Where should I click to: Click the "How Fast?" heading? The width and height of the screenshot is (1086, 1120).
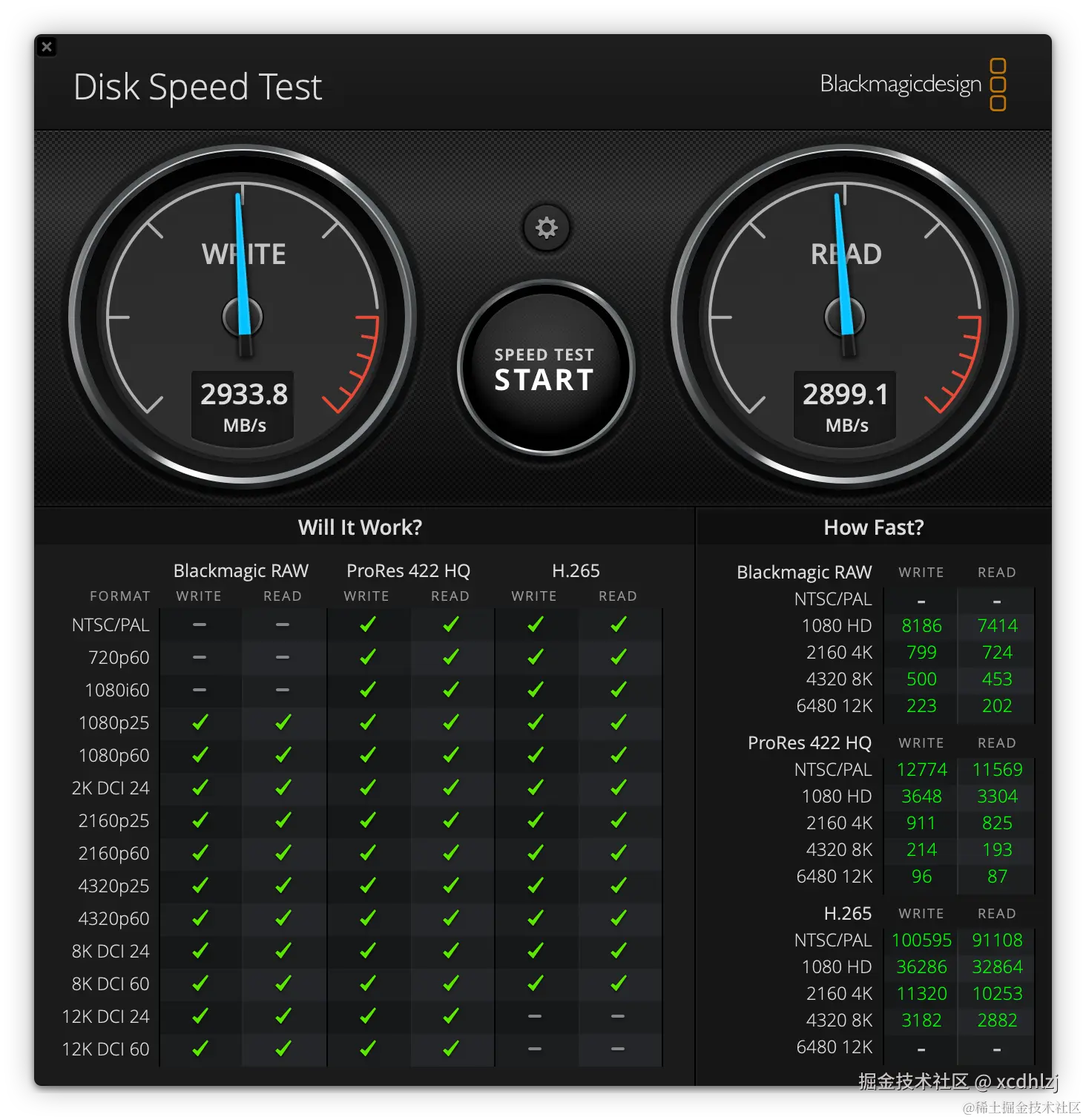874,527
